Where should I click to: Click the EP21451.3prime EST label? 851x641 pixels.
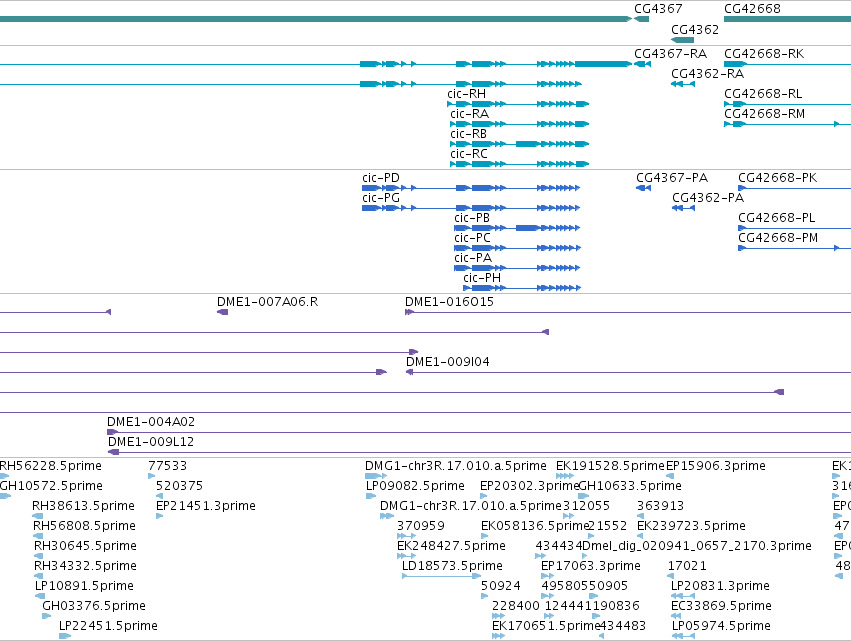point(206,506)
